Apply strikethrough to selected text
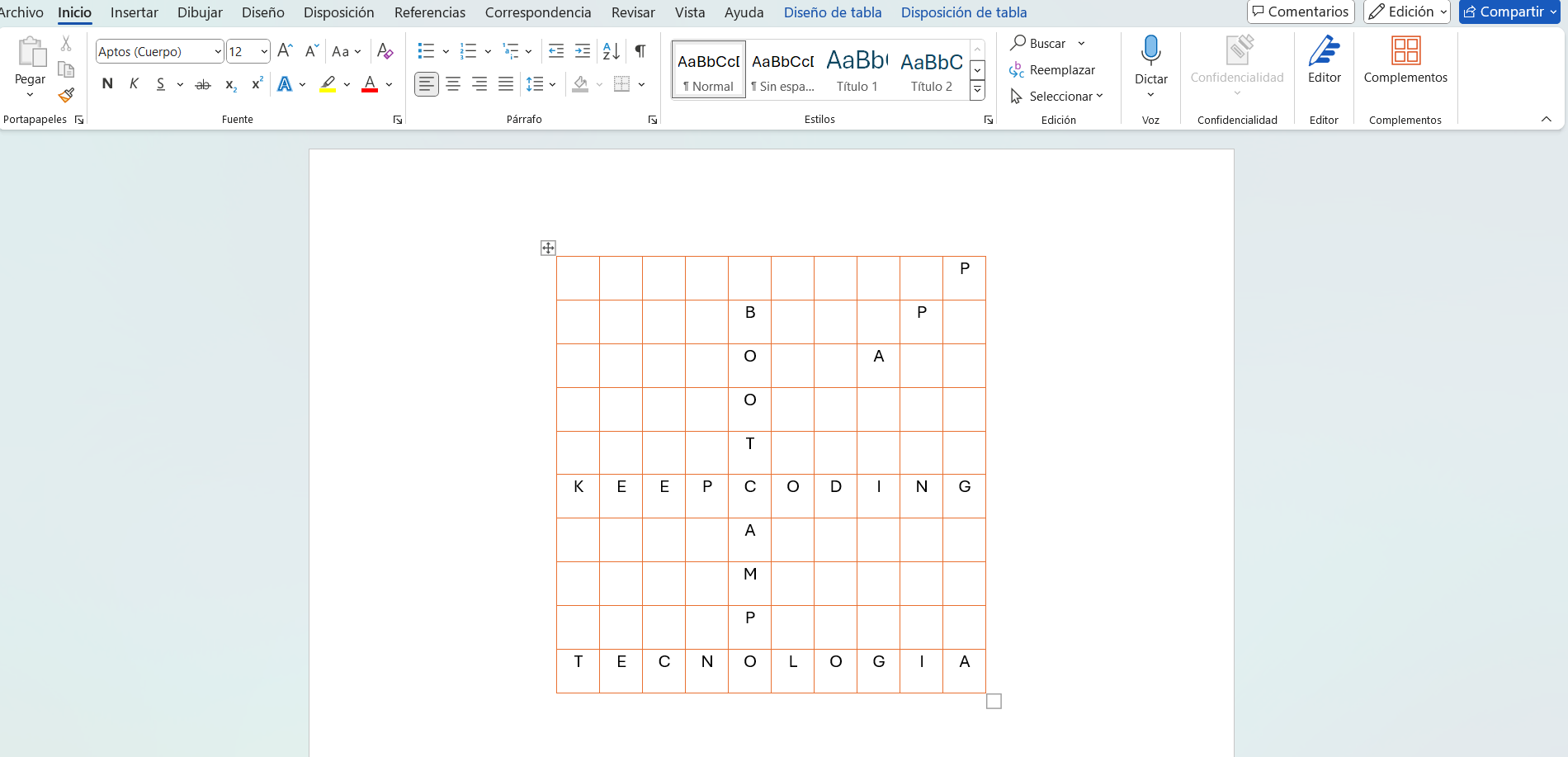Image resolution: width=1568 pixels, height=757 pixels. pyautogui.click(x=203, y=83)
